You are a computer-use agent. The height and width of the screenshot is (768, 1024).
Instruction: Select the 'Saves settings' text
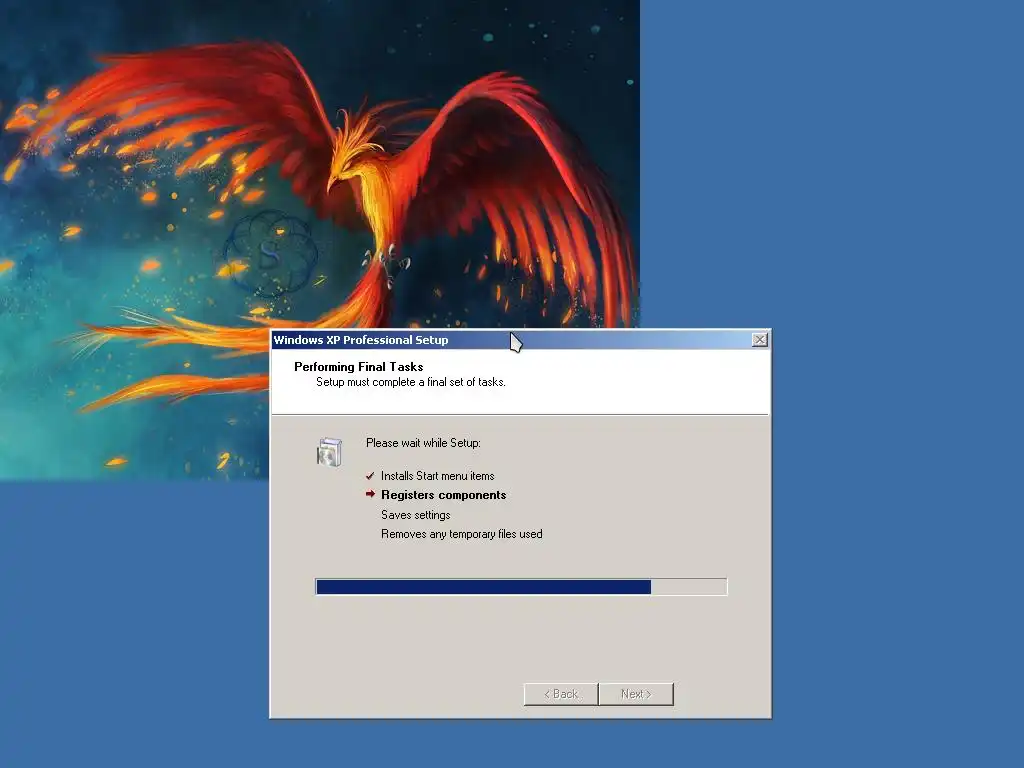(x=415, y=515)
